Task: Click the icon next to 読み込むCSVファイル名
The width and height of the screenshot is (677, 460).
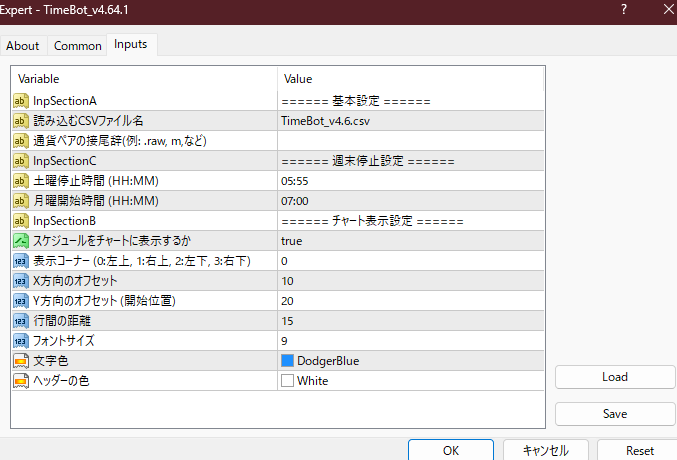Action: pos(21,121)
